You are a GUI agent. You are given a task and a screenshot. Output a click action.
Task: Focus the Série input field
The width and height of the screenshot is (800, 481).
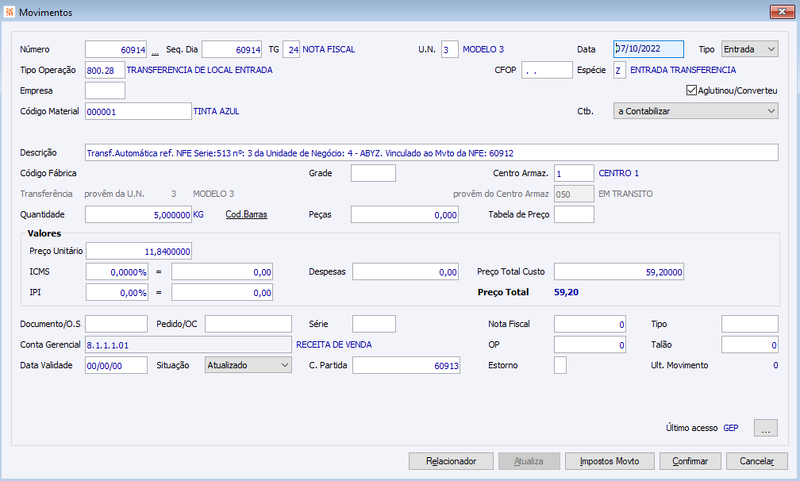pyautogui.click(x=373, y=324)
